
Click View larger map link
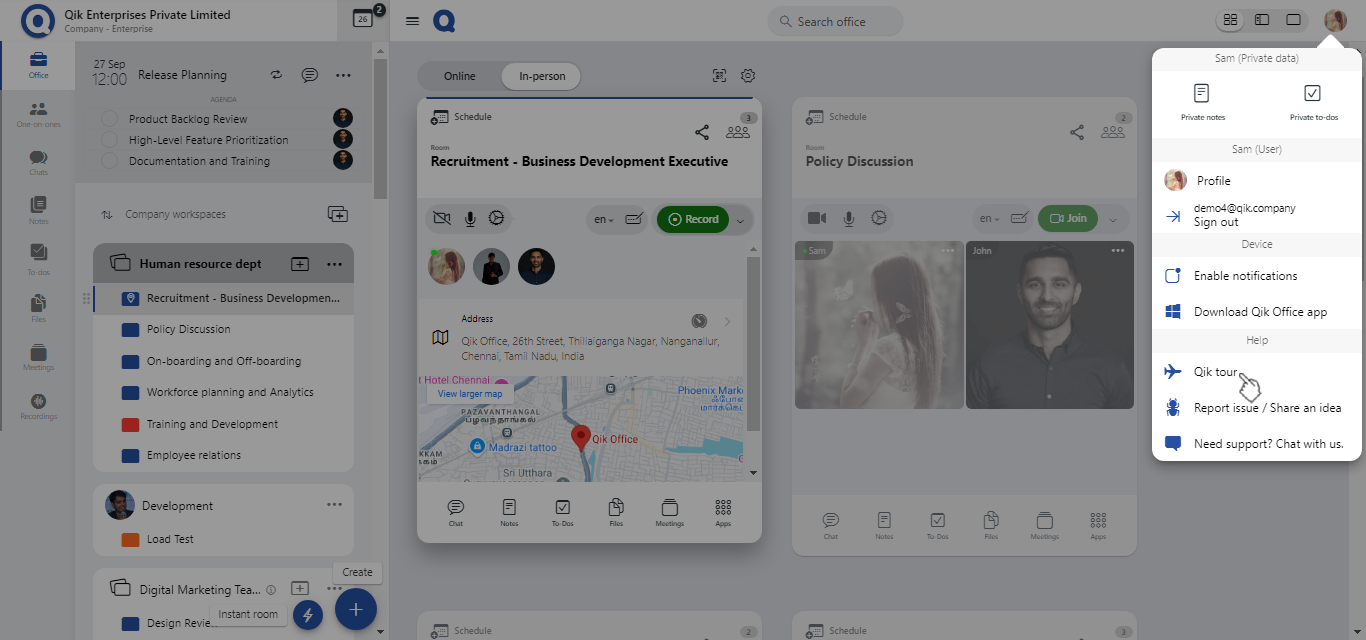469,394
